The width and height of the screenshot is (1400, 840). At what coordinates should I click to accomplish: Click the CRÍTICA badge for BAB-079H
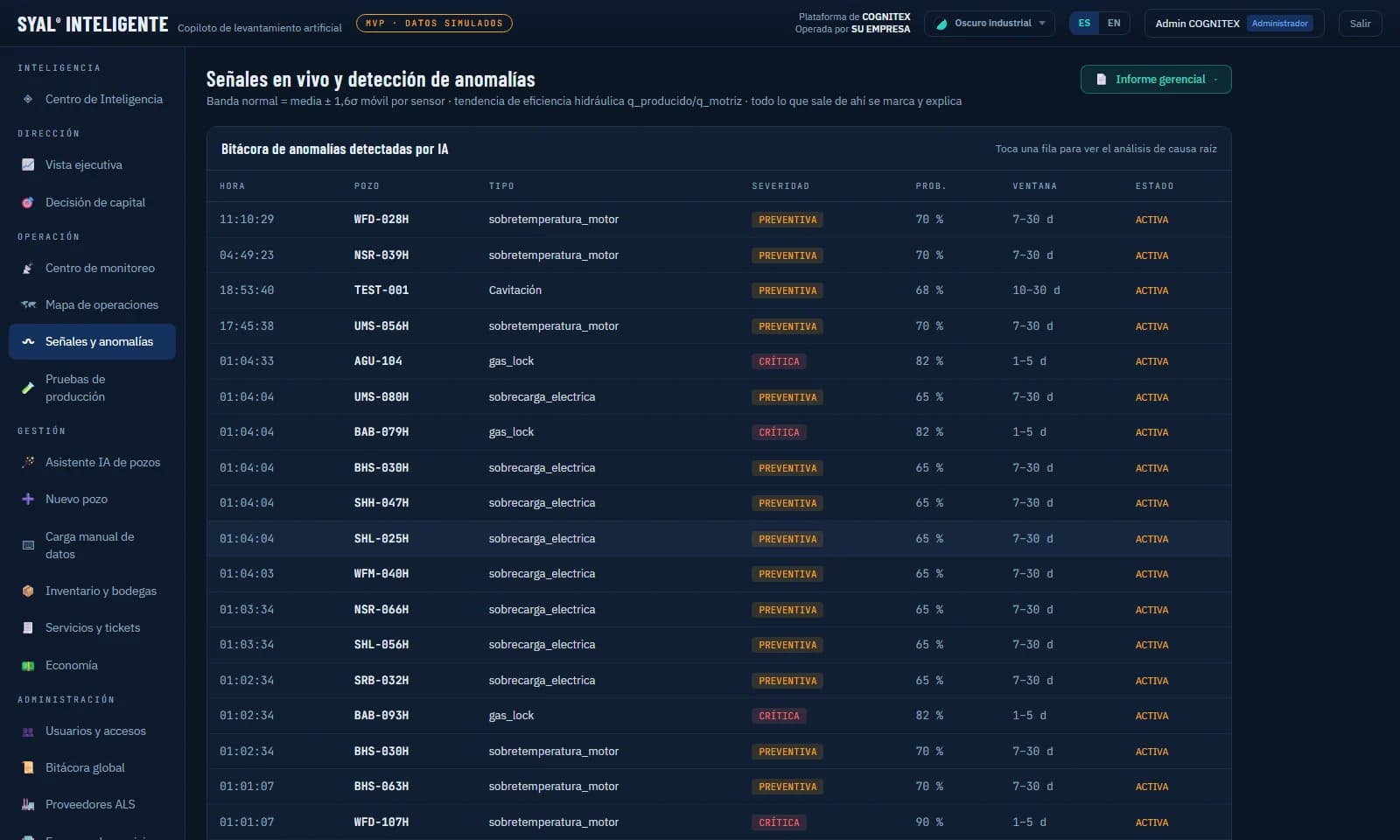779,432
